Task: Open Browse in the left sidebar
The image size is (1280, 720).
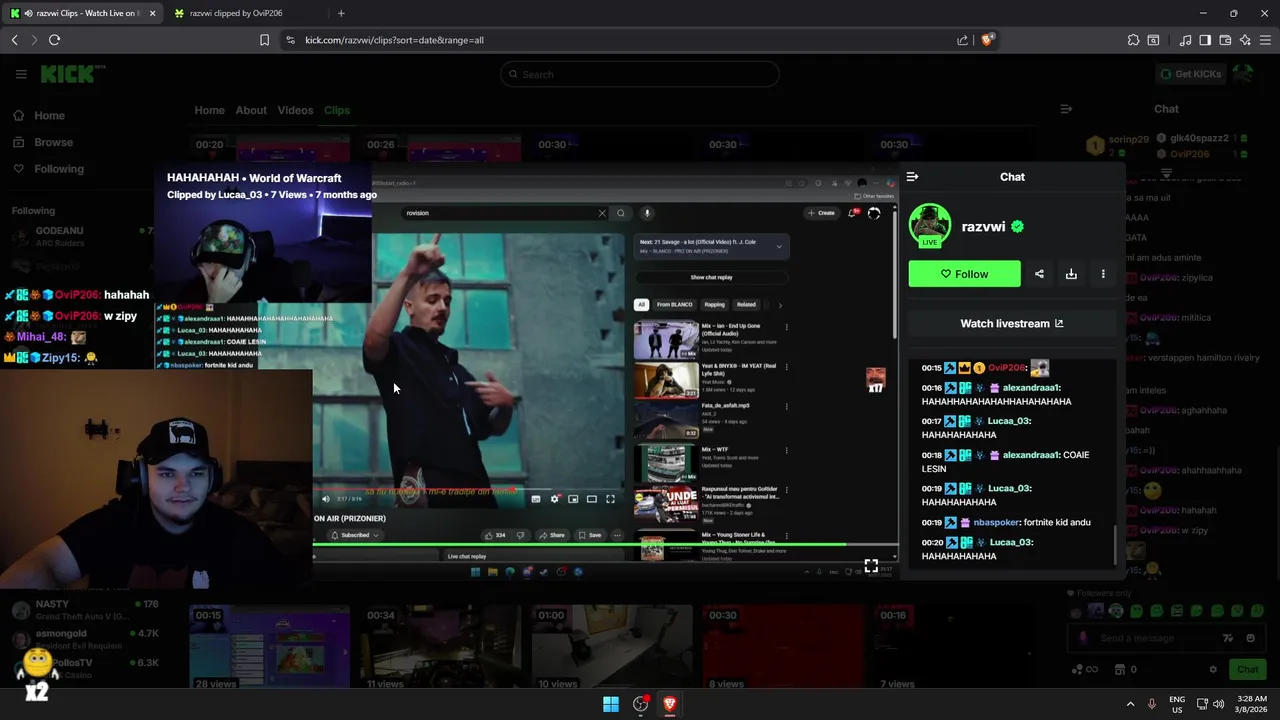Action: coord(44,142)
